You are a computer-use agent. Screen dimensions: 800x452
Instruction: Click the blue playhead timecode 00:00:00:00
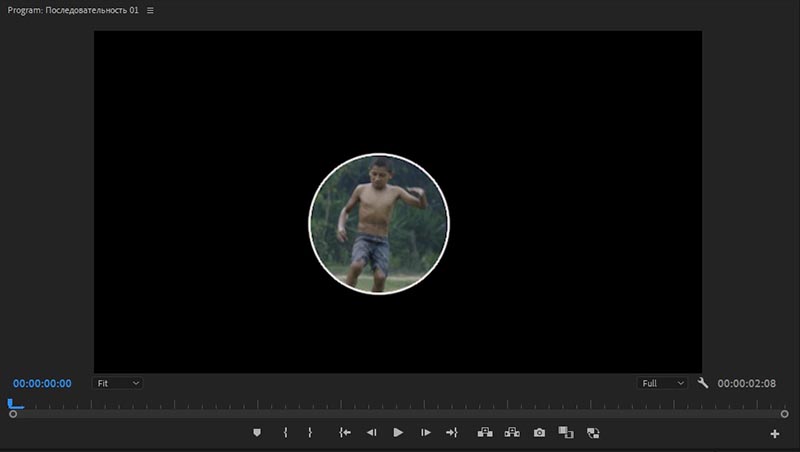pos(42,383)
